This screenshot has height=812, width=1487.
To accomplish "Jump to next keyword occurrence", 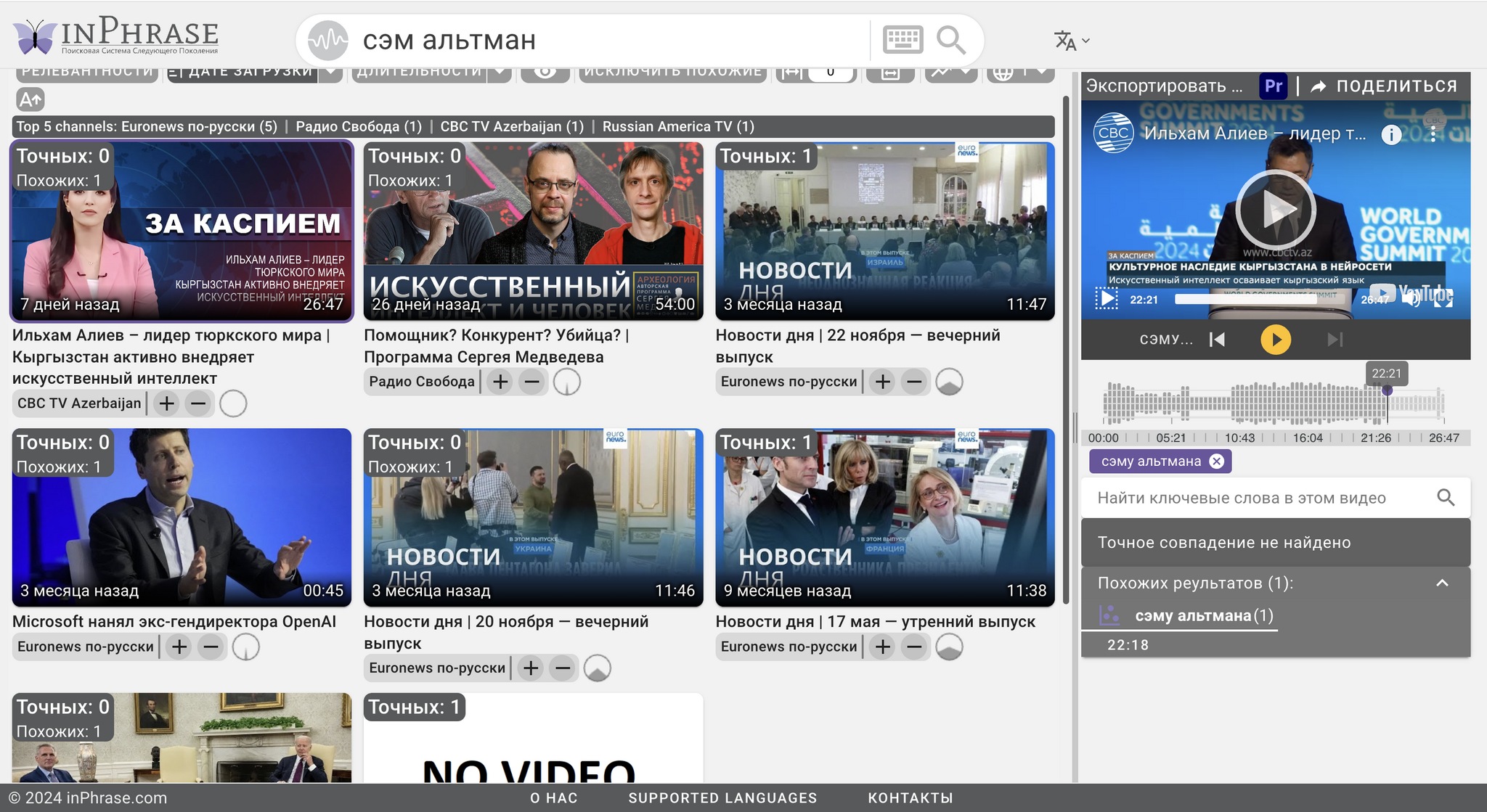I will click(1335, 340).
